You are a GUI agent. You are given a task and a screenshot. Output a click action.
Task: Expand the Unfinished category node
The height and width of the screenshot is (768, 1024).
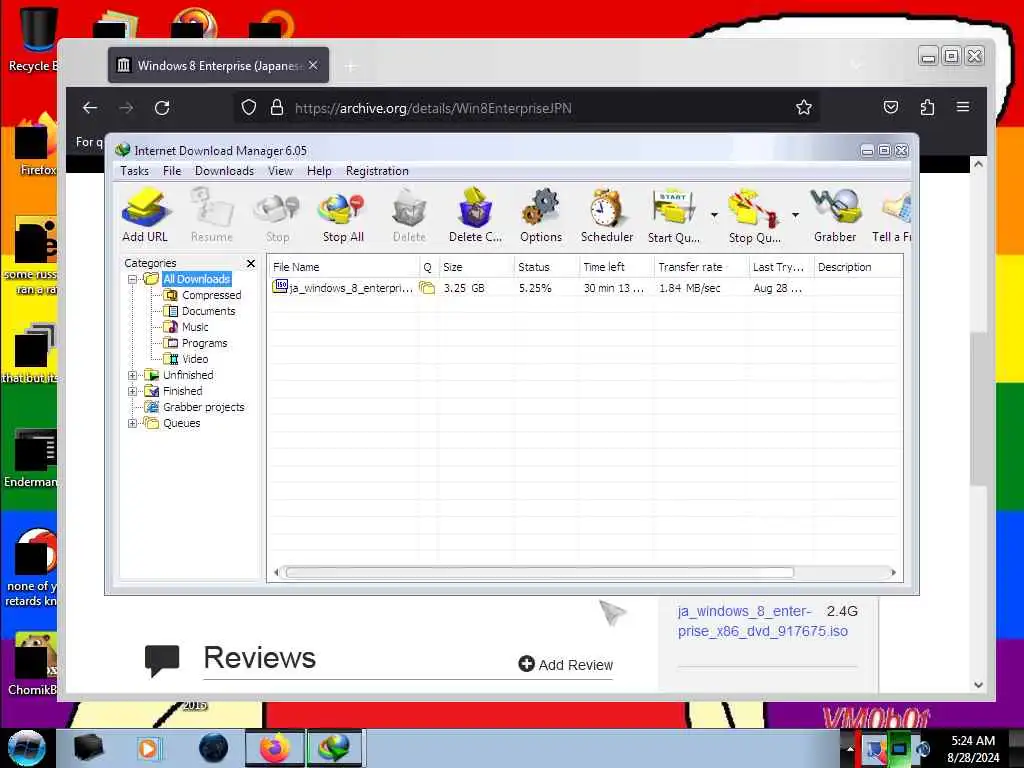pyautogui.click(x=133, y=376)
